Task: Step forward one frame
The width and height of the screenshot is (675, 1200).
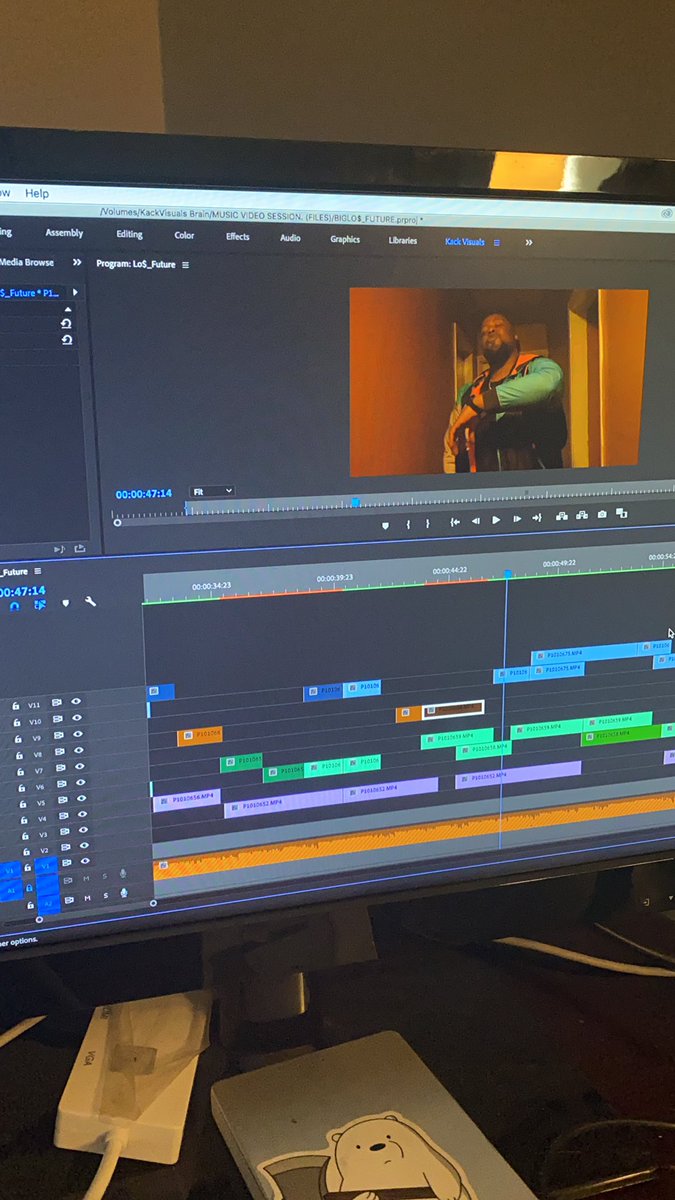Action: (x=517, y=519)
